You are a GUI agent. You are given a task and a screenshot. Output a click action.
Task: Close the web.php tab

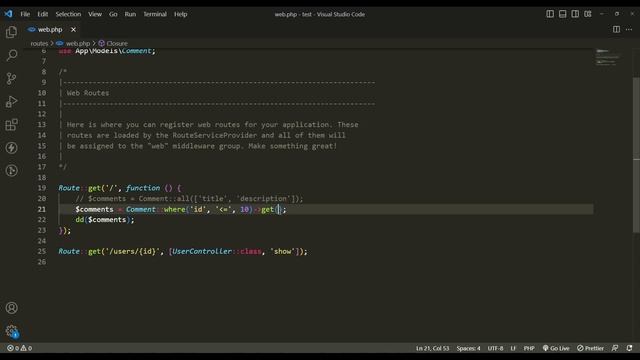pyautogui.click(x=73, y=29)
